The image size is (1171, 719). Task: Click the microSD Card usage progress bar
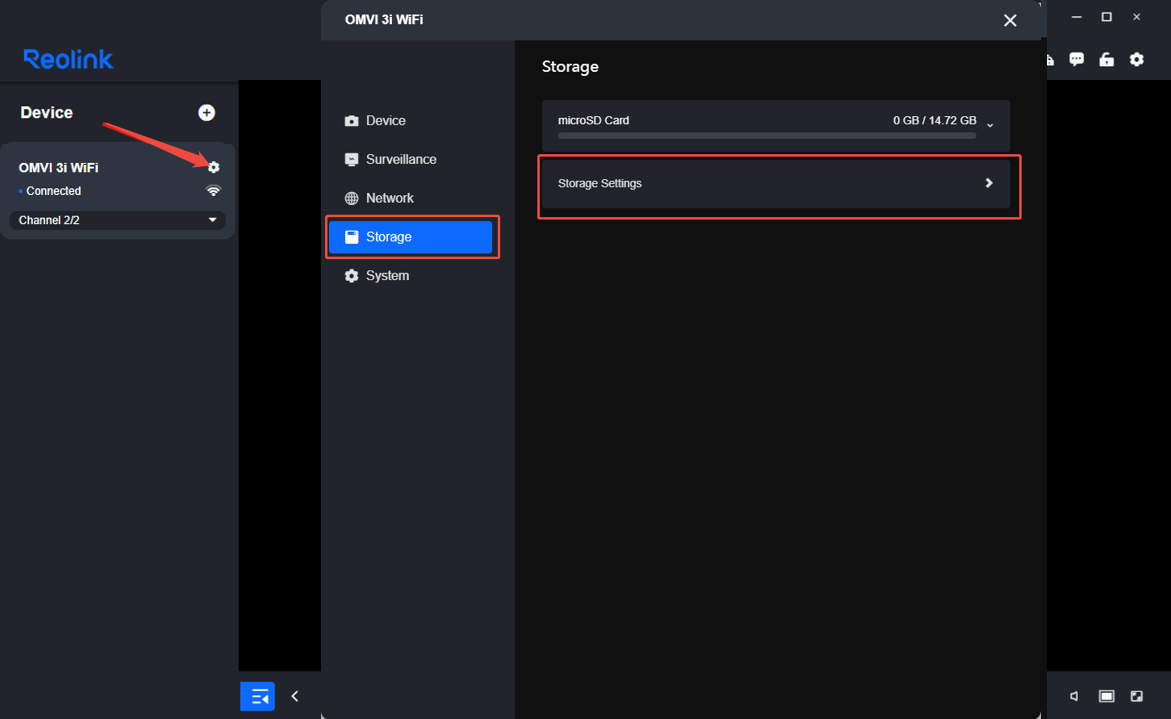767,136
